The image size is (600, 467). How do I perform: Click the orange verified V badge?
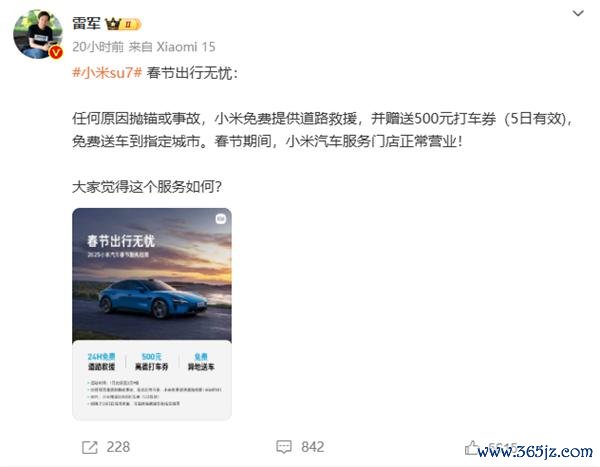click(56, 52)
